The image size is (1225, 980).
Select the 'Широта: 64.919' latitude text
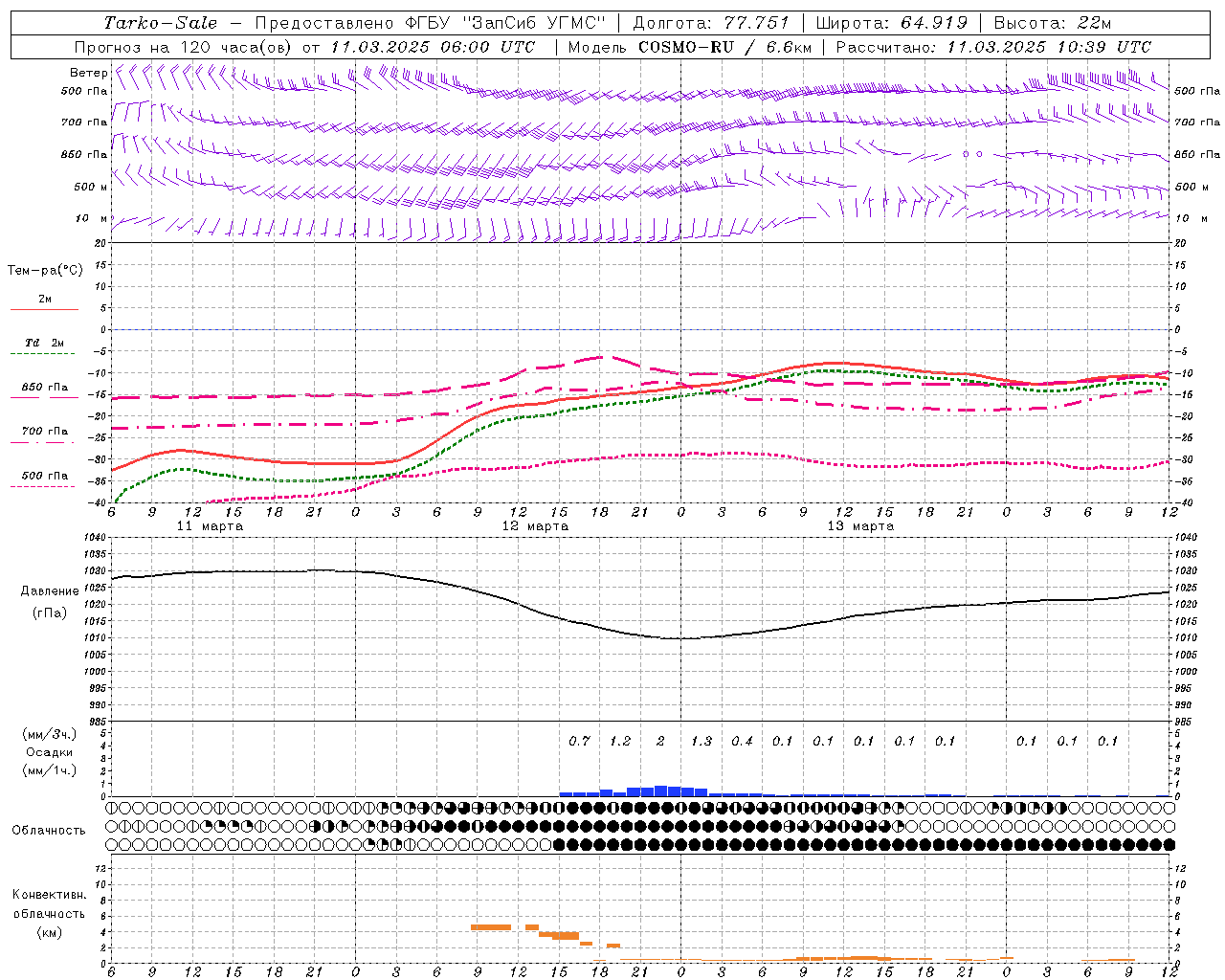click(891, 23)
